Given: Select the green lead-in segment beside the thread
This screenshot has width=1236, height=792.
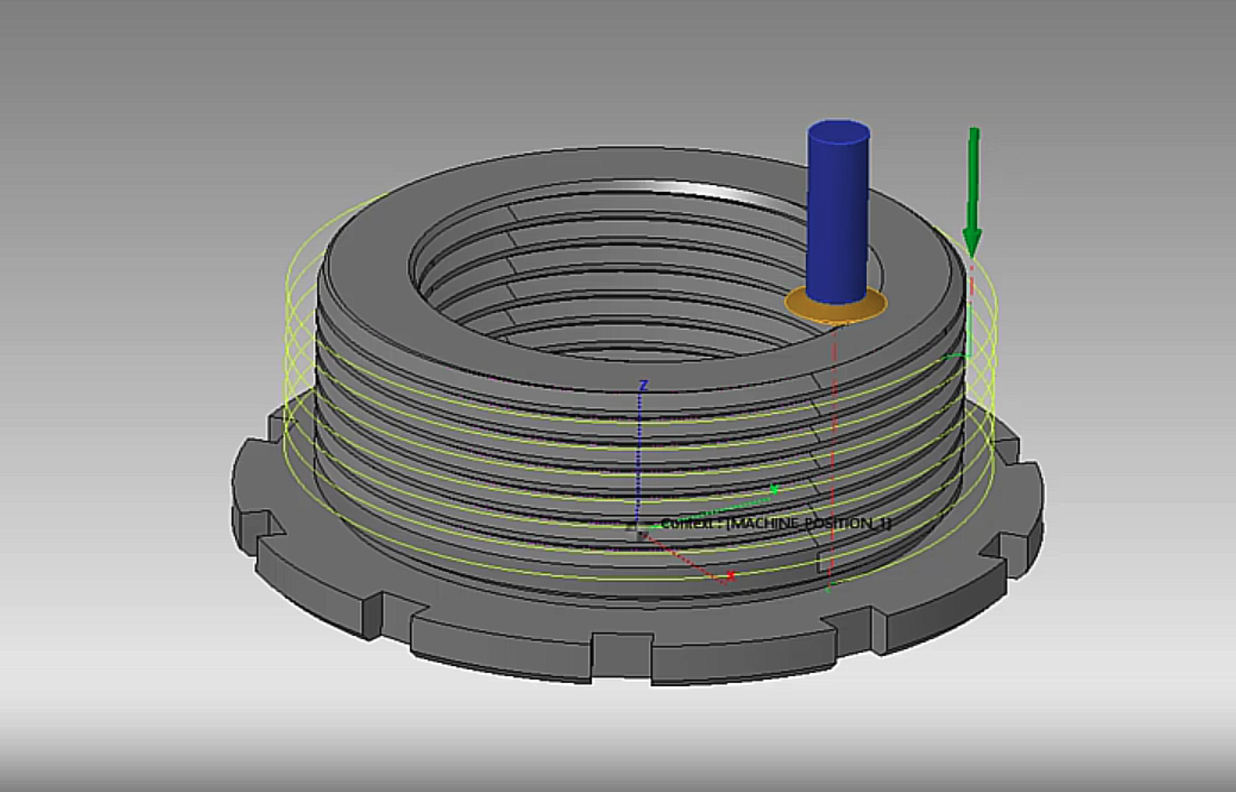Looking at the screenshot, I should click(x=960, y=354).
